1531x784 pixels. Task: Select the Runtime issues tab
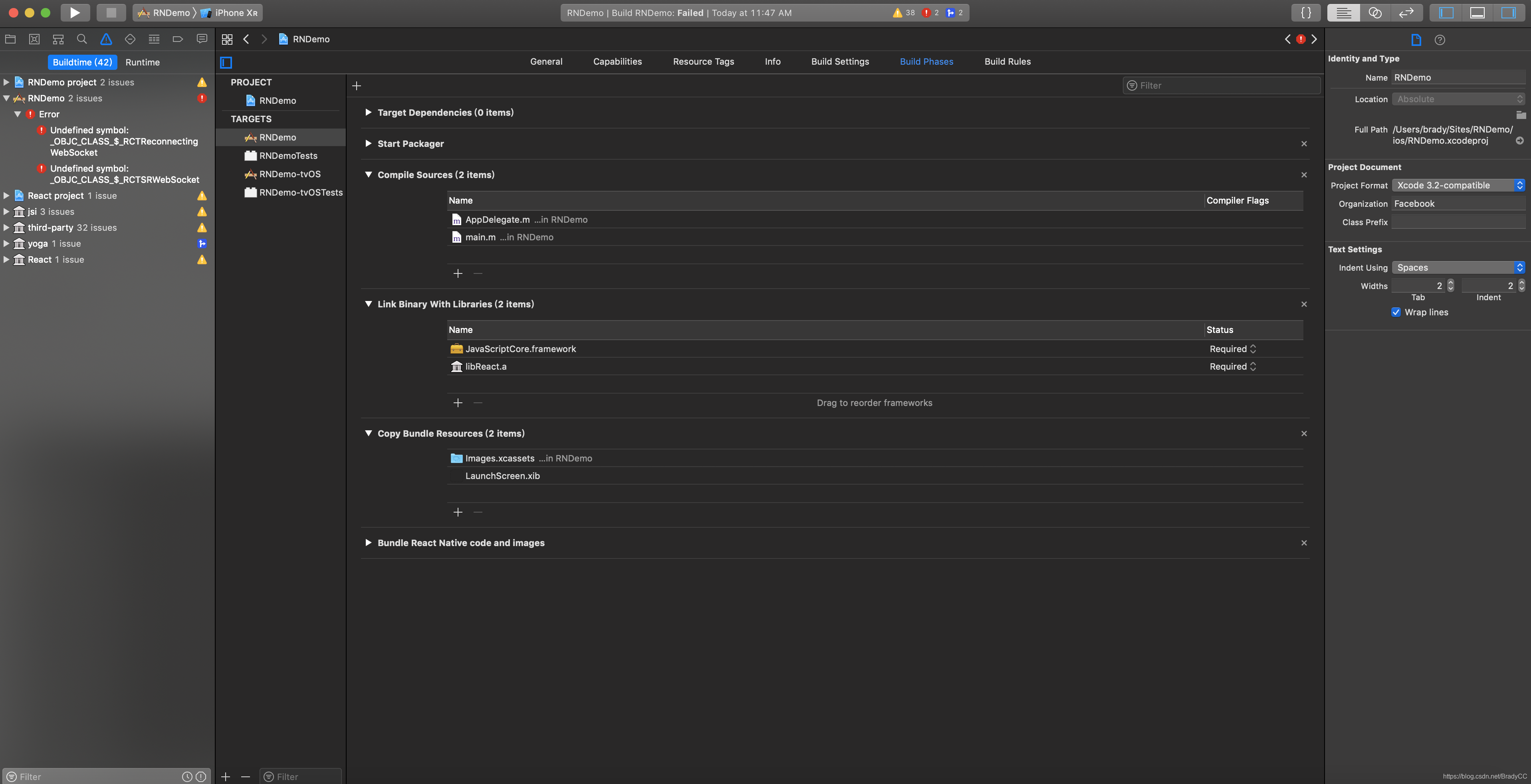click(143, 62)
